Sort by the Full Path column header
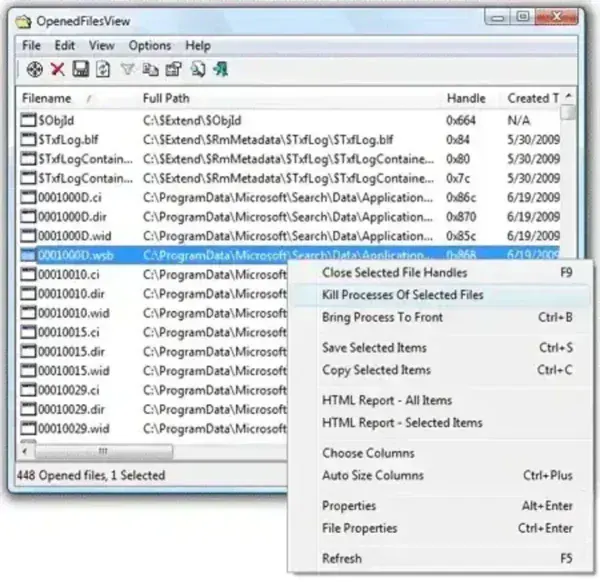The width and height of the screenshot is (600, 582). tap(290, 98)
